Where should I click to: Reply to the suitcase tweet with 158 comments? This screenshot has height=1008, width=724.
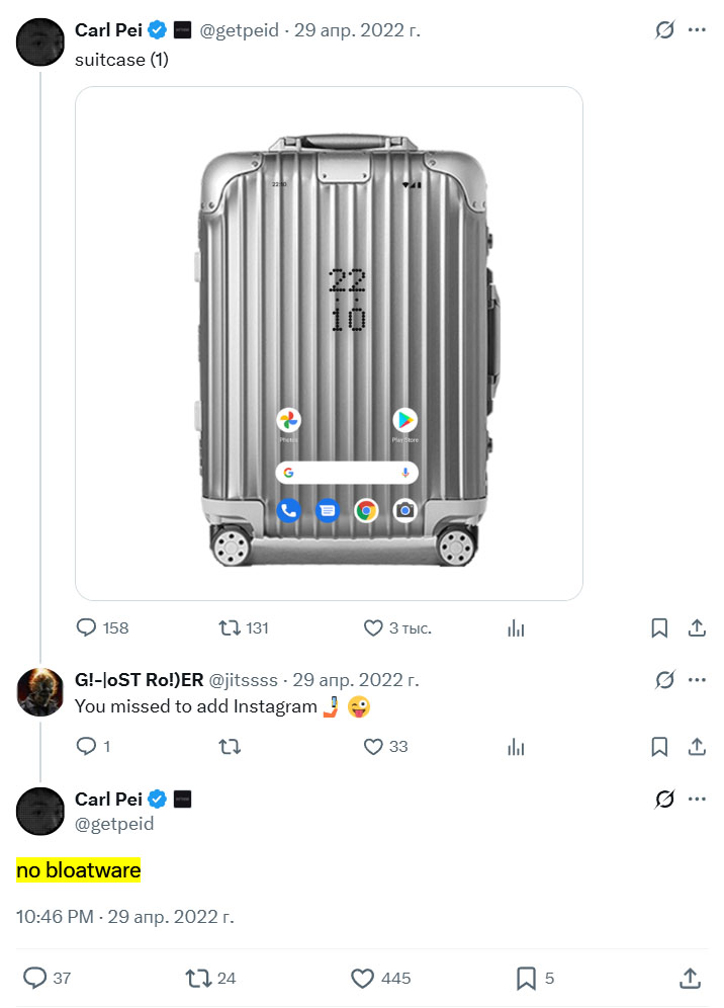coord(88,628)
